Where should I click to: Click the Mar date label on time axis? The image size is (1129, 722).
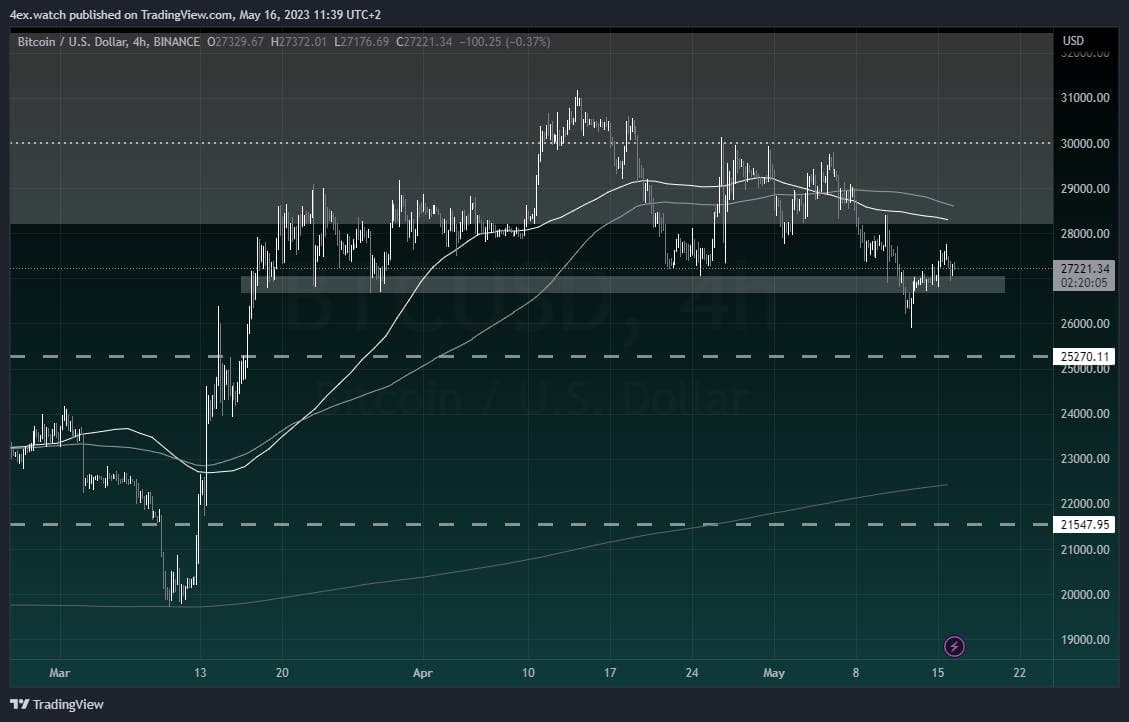click(x=60, y=673)
